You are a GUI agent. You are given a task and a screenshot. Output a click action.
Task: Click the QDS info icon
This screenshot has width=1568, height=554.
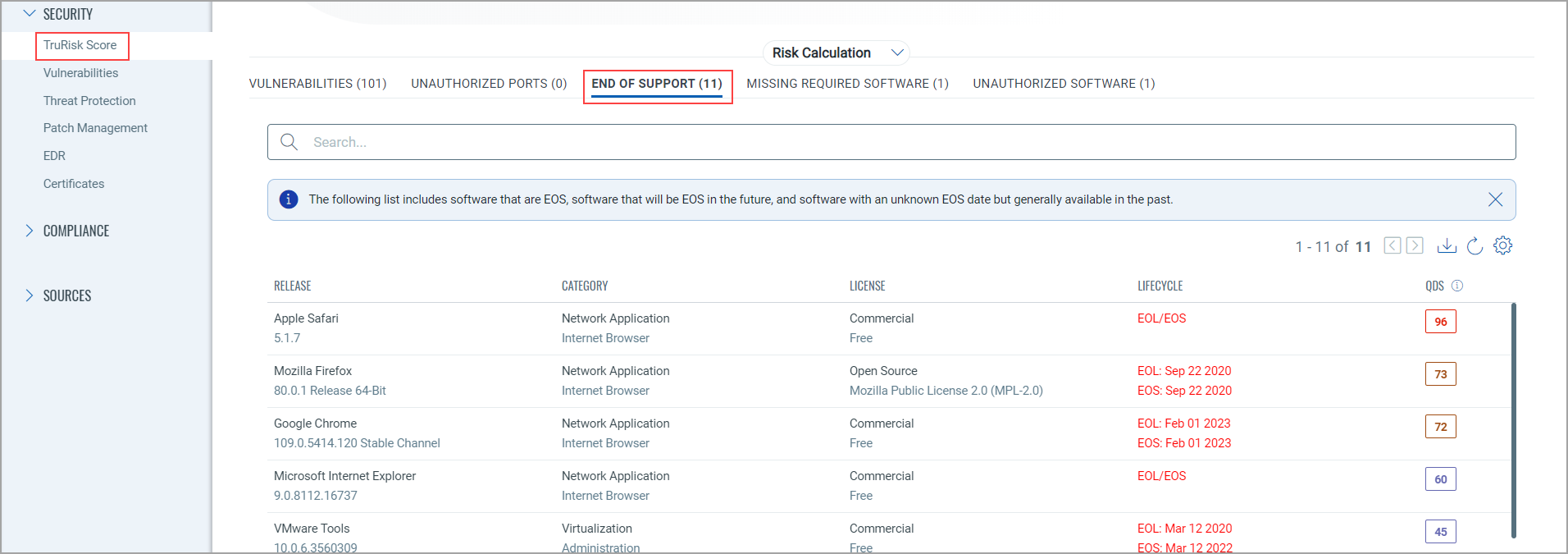(1457, 286)
